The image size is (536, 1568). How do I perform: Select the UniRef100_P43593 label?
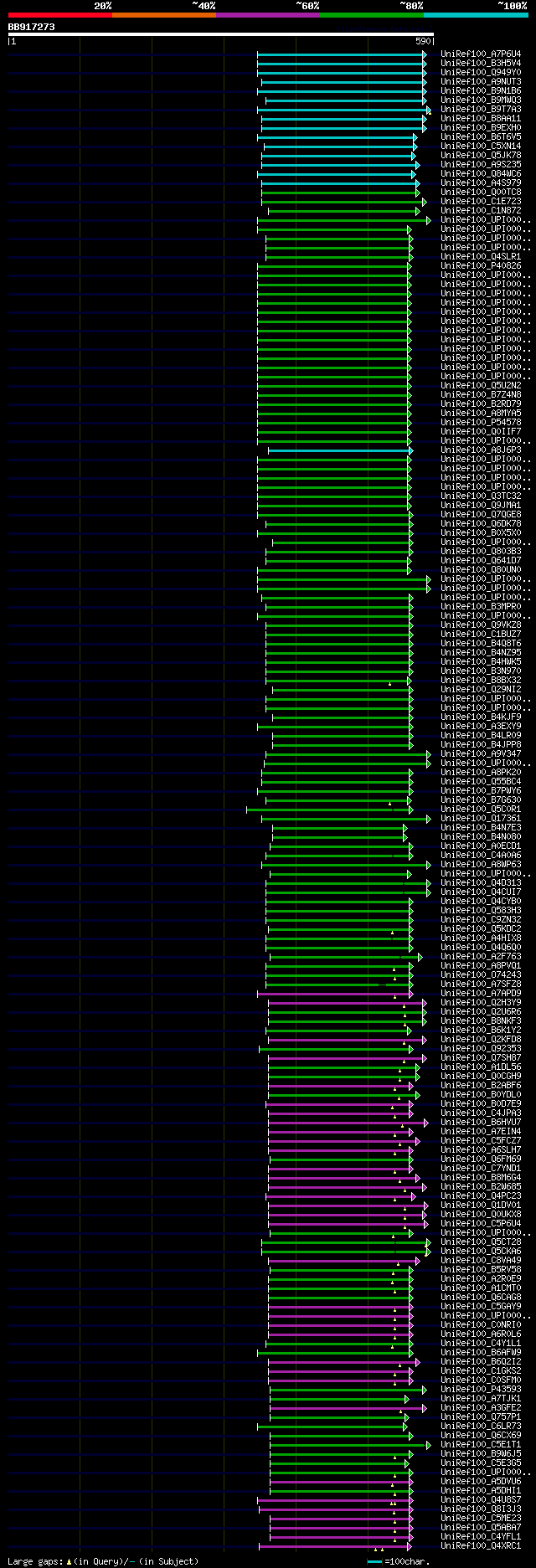tap(481, 1390)
